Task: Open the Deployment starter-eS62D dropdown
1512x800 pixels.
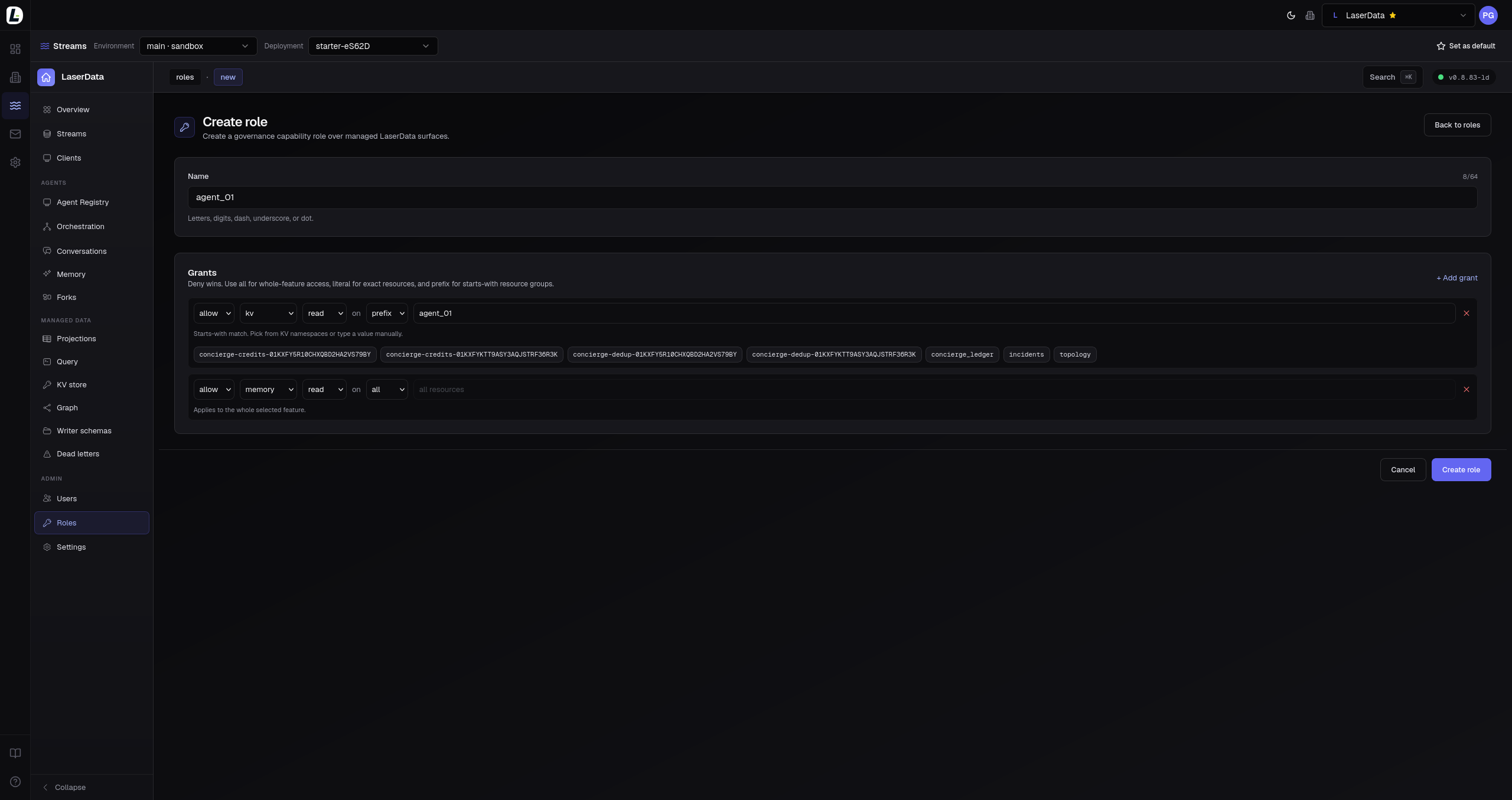Action: 373,46
